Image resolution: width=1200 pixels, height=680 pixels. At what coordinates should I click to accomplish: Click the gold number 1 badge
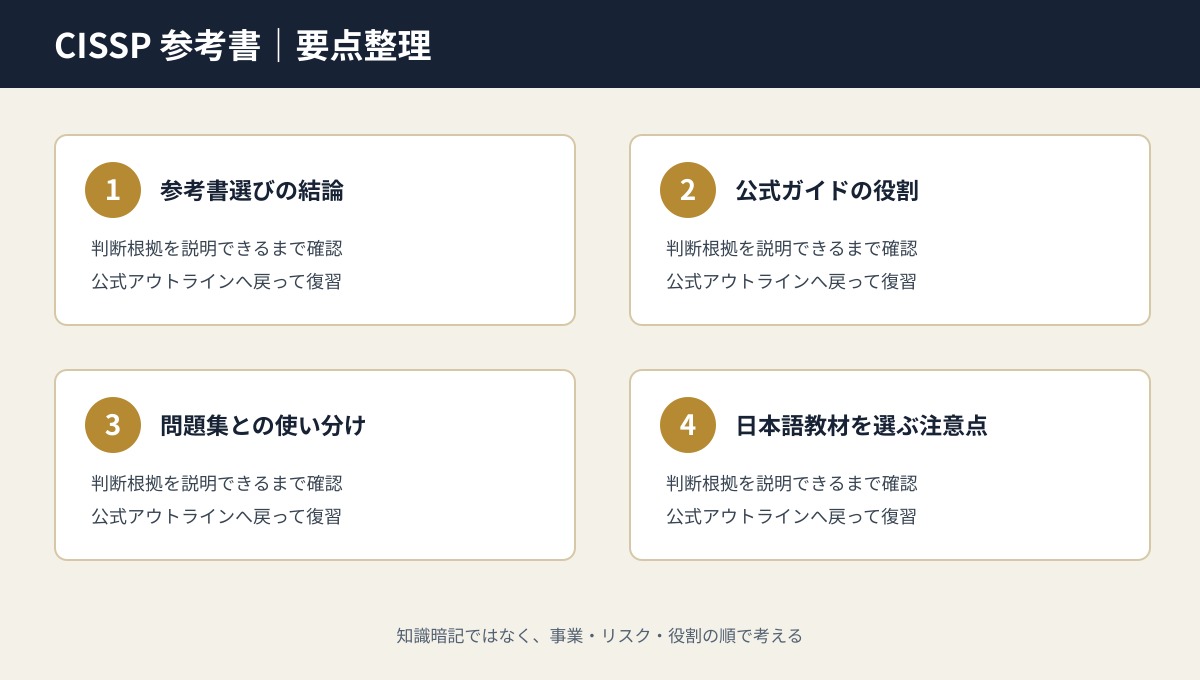tap(113, 190)
